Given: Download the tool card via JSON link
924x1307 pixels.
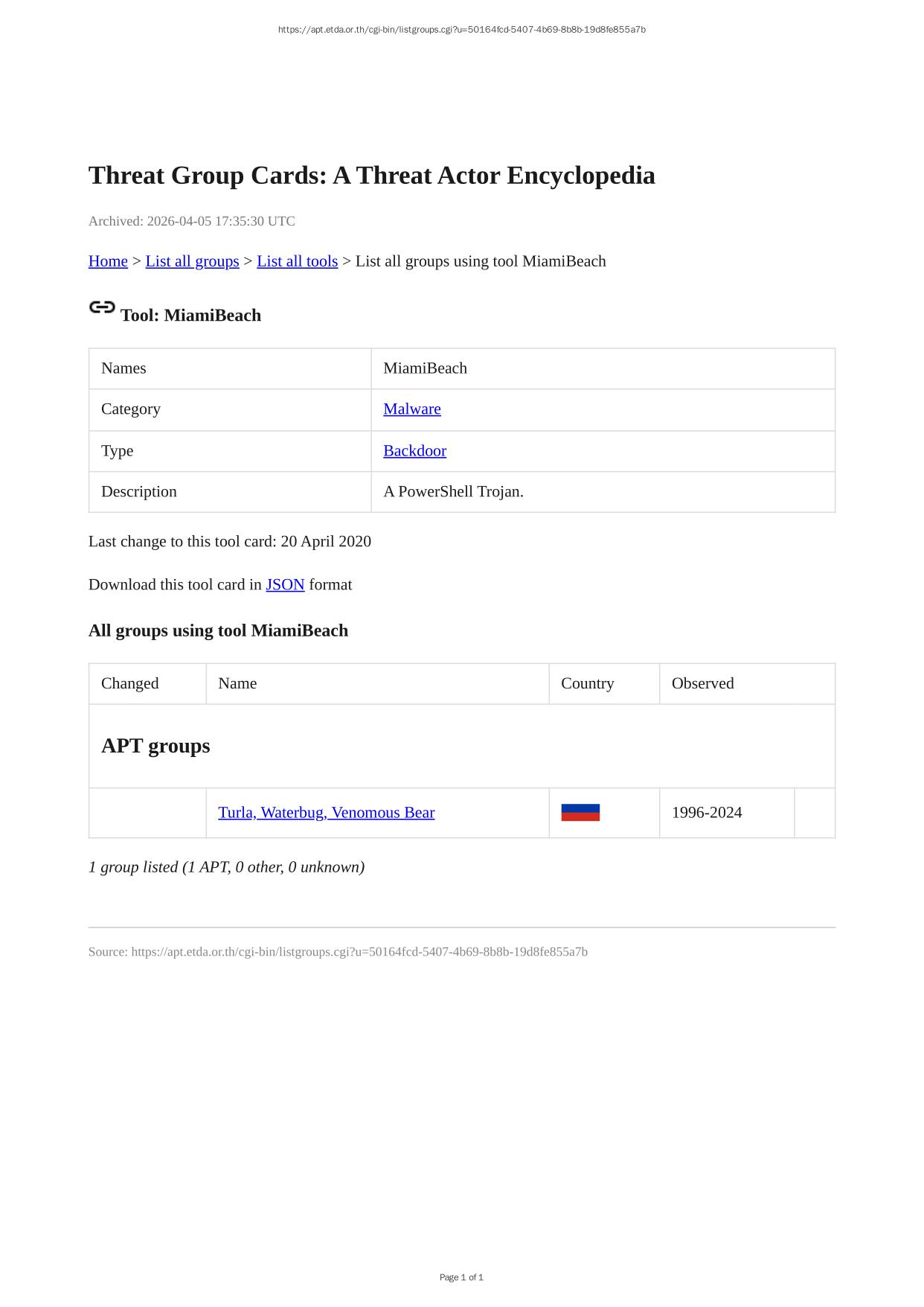Looking at the screenshot, I should (x=285, y=585).
